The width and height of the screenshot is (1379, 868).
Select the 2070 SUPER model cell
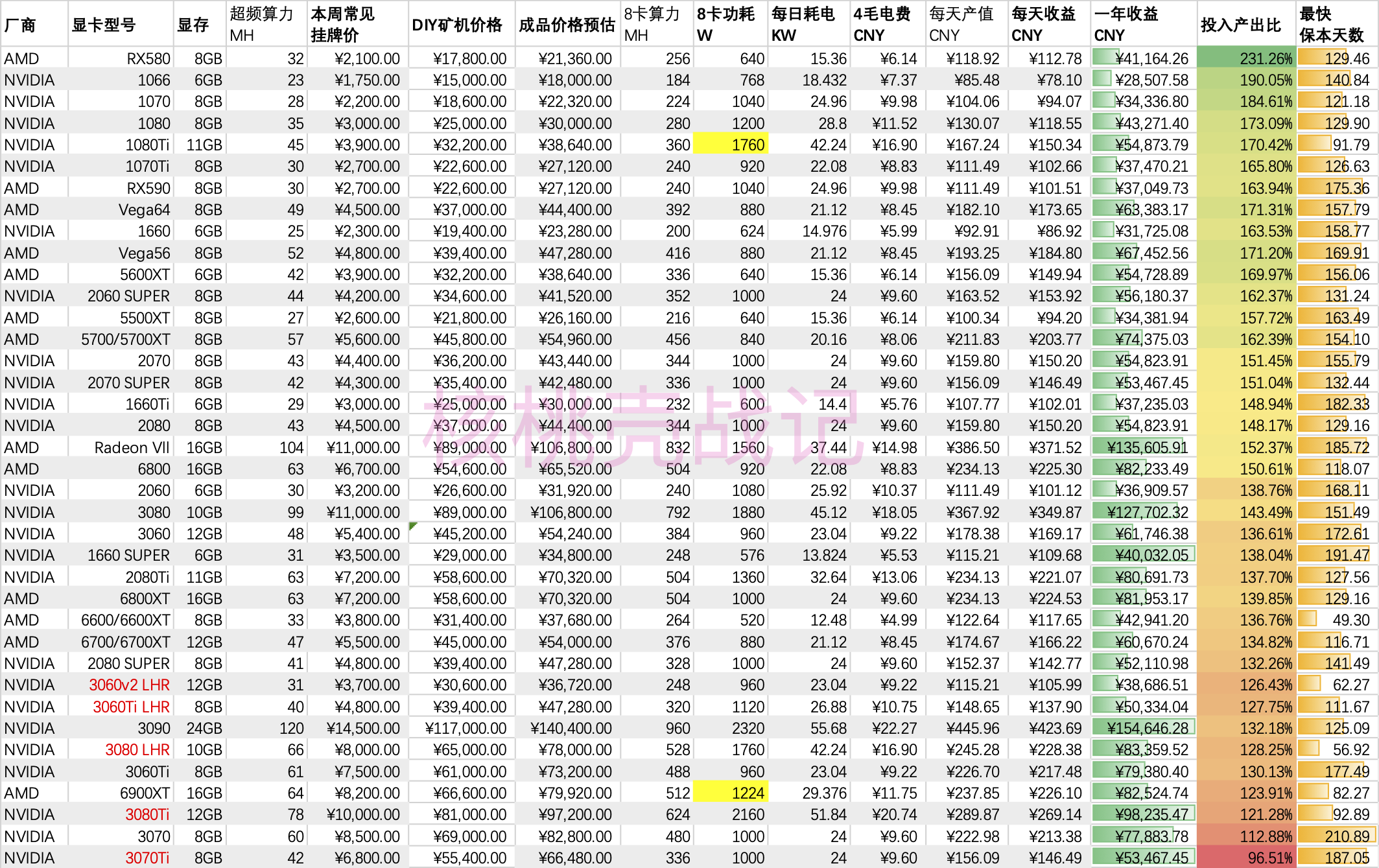click(121, 382)
